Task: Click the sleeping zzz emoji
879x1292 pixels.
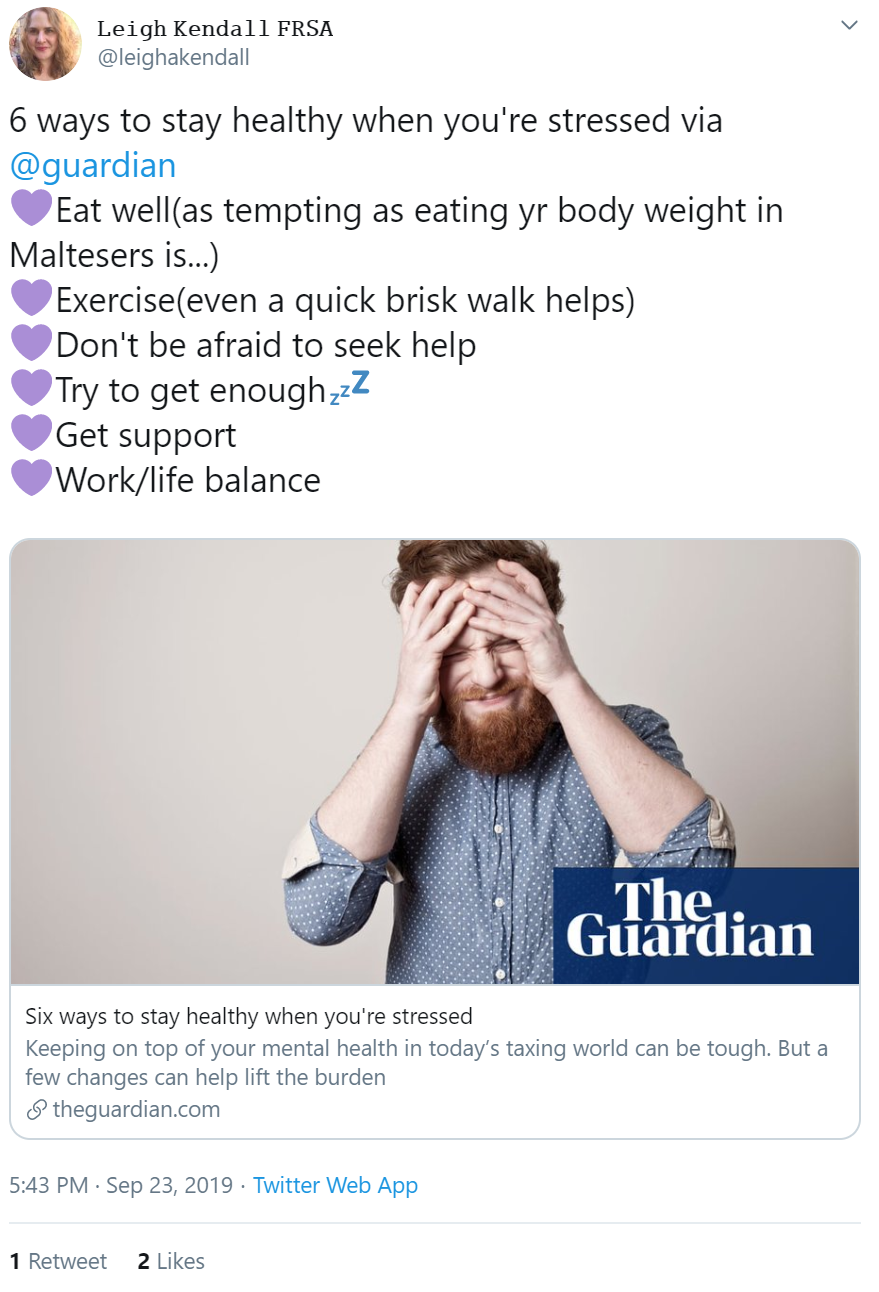Action: point(349,388)
